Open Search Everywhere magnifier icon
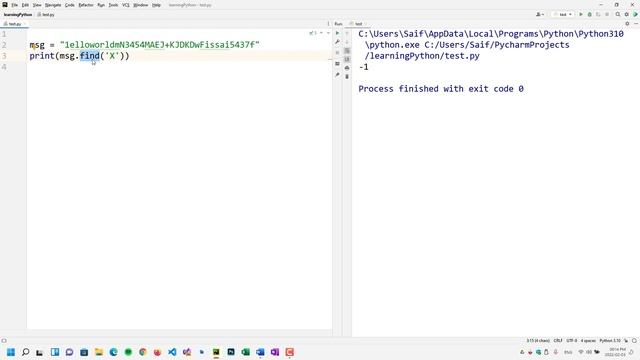Image resolution: width=640 pixels, height=360 pixels. (x=618, y=14)
